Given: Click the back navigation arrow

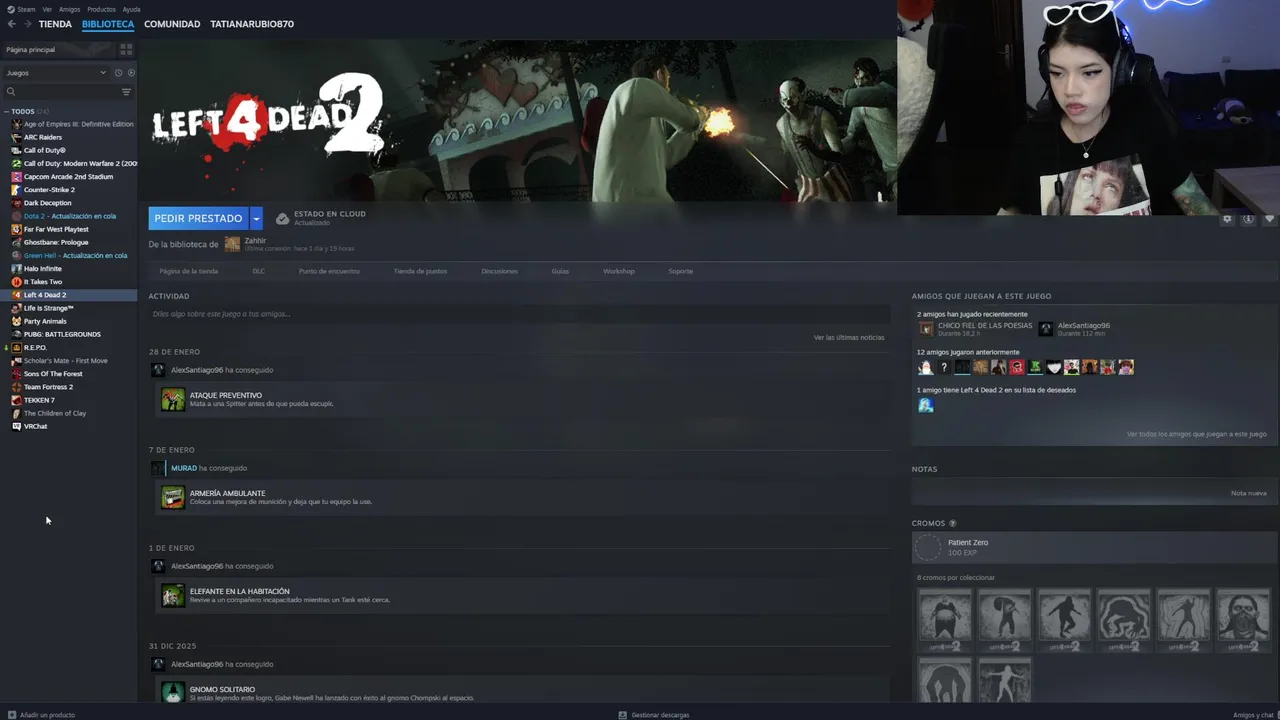Looking at the screenshot, I should [x=11, y=24].
